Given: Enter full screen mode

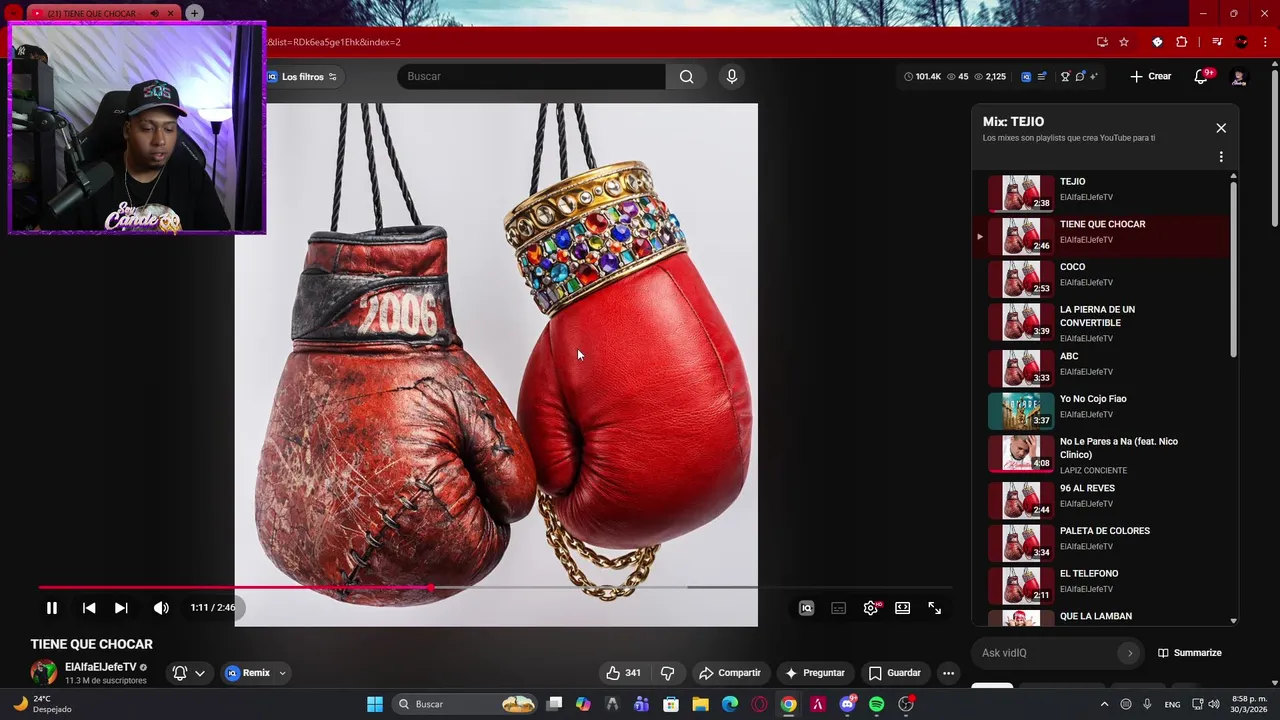Looking at the screenshot, I should click(x=935, y=608).
